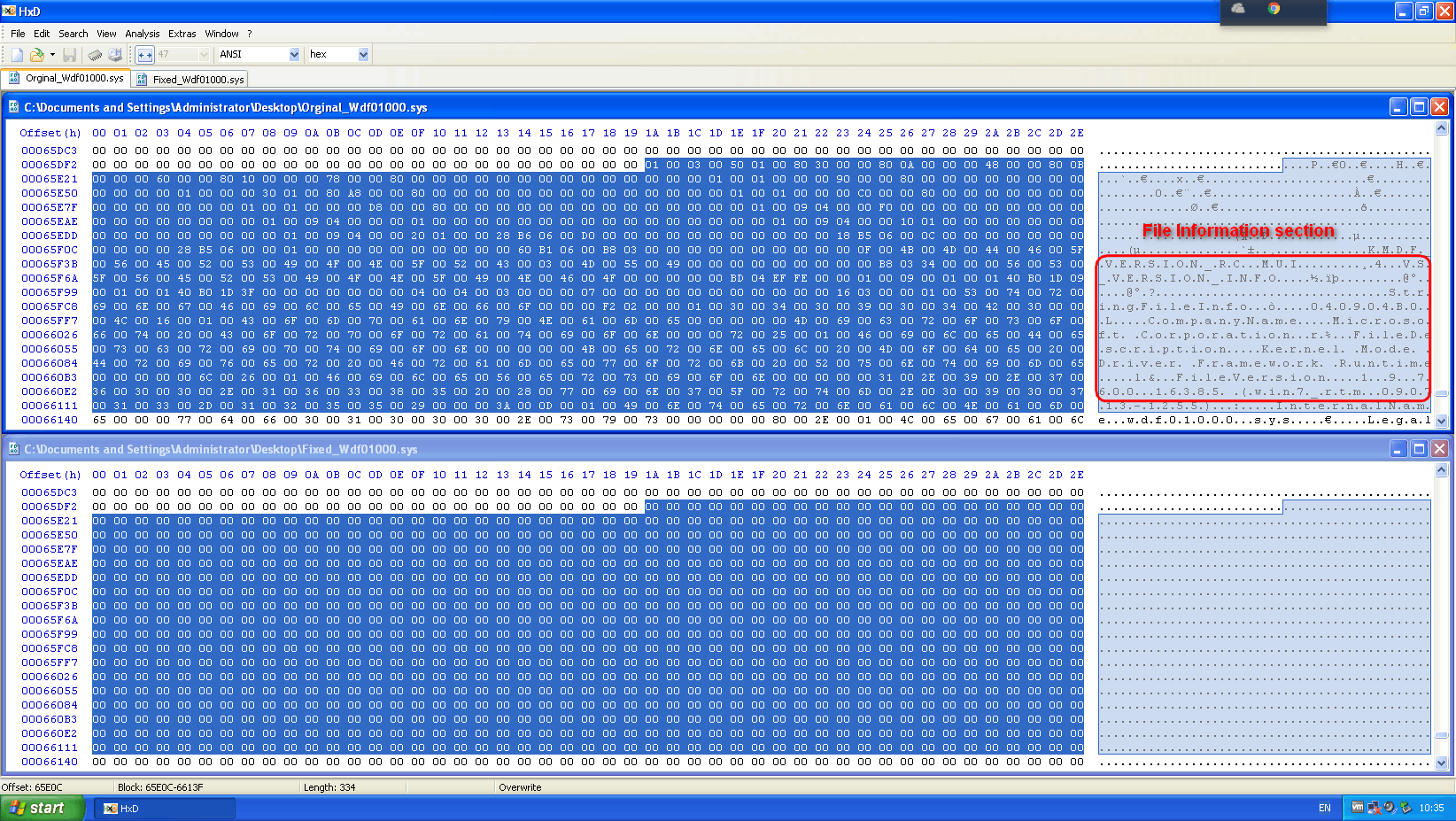Click offset 00066140 in the Orginal window
Screen dimensions: 1456x821
(50, 420)
